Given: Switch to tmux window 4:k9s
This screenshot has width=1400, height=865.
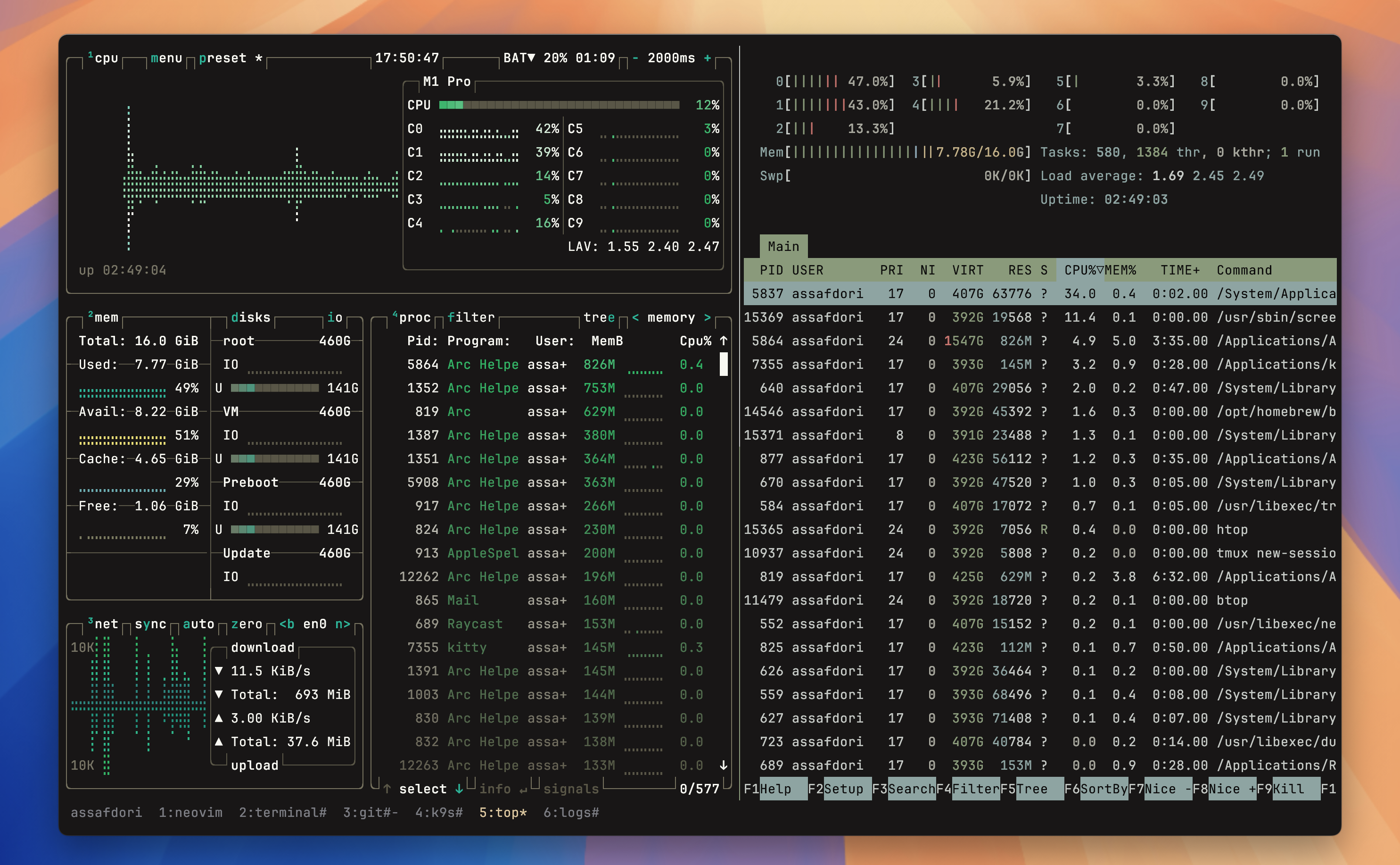Looking at the screenshot, I should [x=439, y=813].
